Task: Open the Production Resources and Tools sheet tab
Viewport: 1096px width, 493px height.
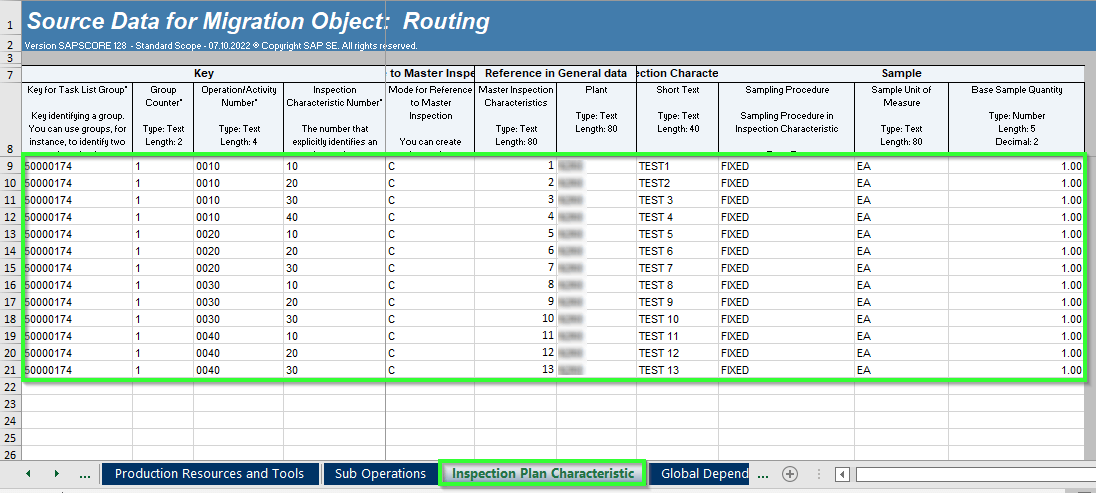Action: click(209, 473)
